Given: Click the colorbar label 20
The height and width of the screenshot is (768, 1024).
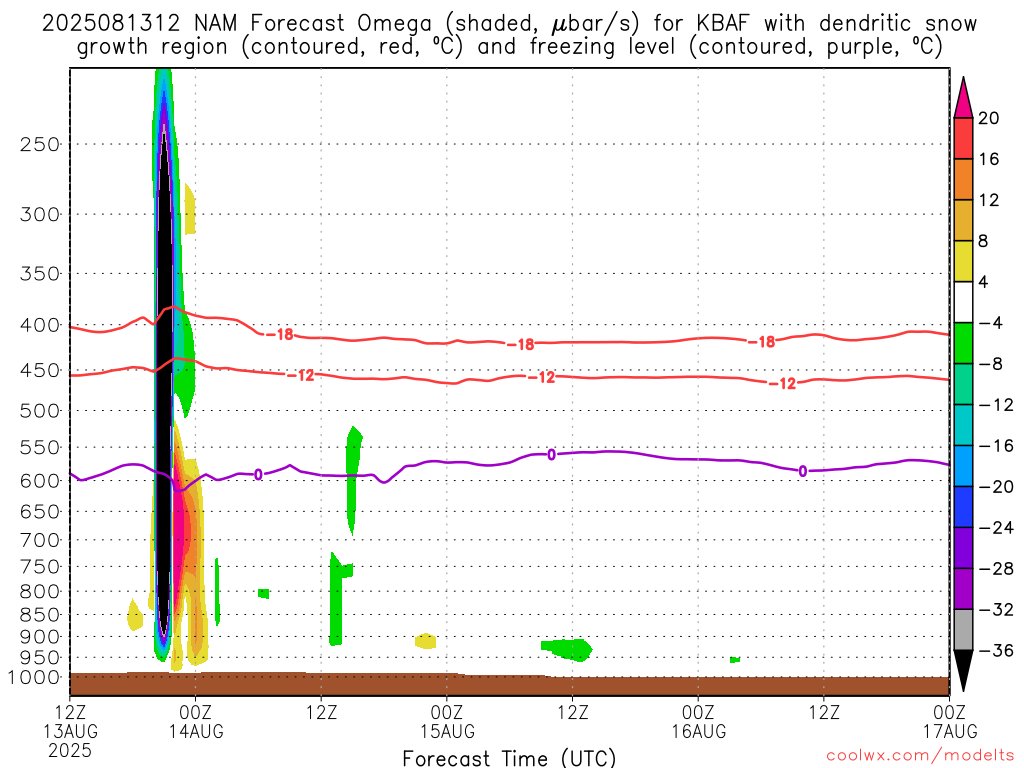Looking at the screenshot, I should click(989, 118).
